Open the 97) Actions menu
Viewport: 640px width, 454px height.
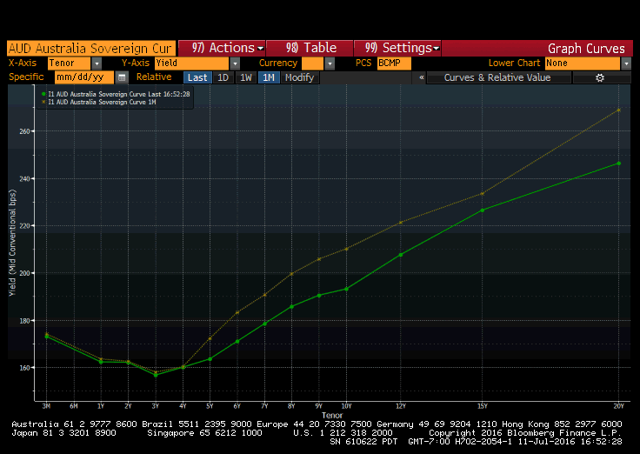point(222,48)
